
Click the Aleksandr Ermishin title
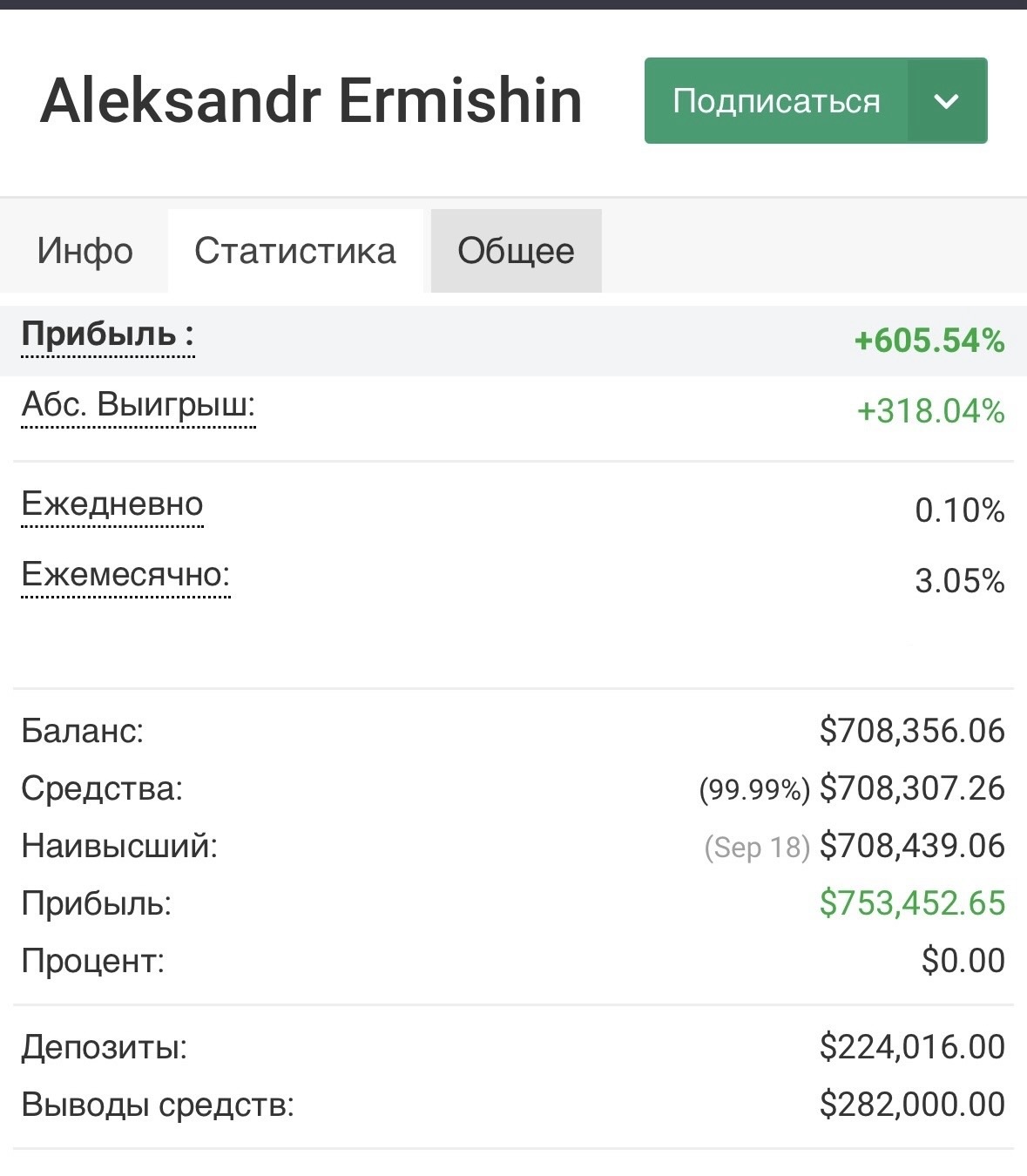311,101
